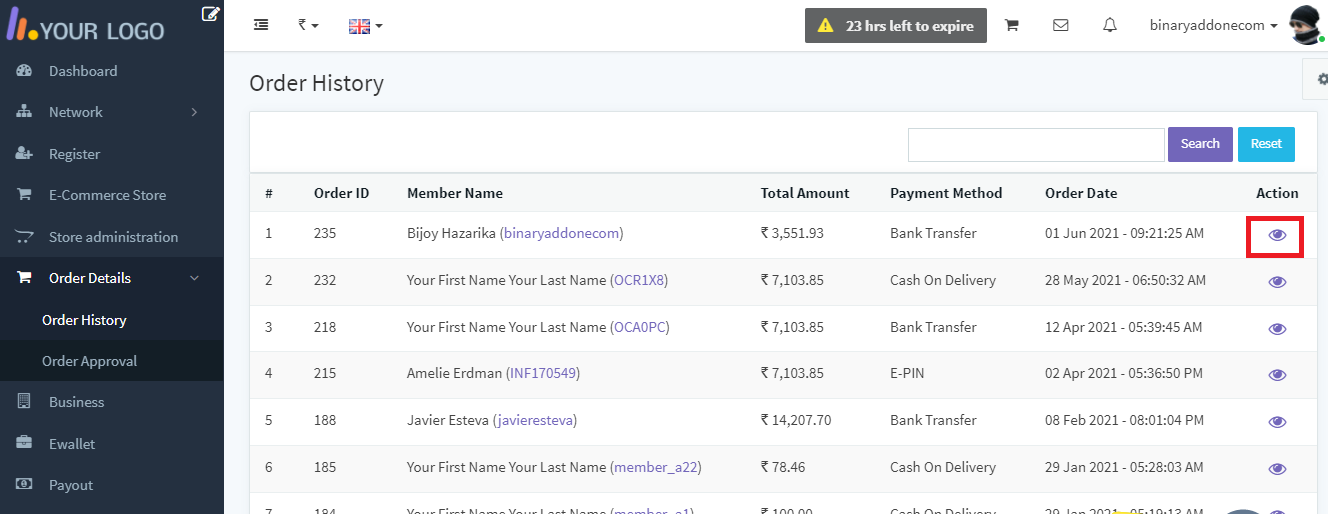Open the UK flag language dropdown

(365, 26)
